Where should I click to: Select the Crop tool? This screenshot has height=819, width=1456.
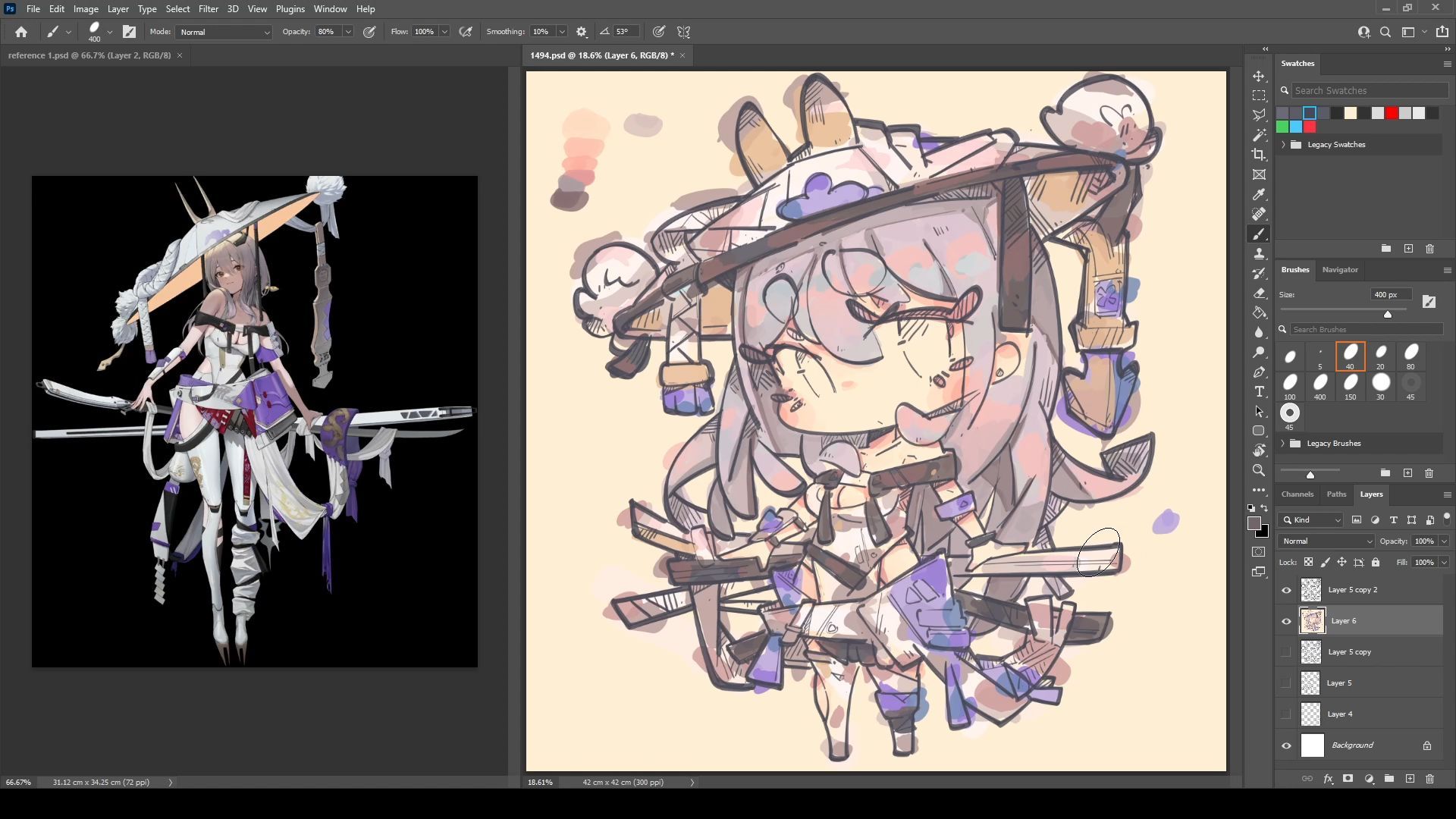[x=1259, y=155]
